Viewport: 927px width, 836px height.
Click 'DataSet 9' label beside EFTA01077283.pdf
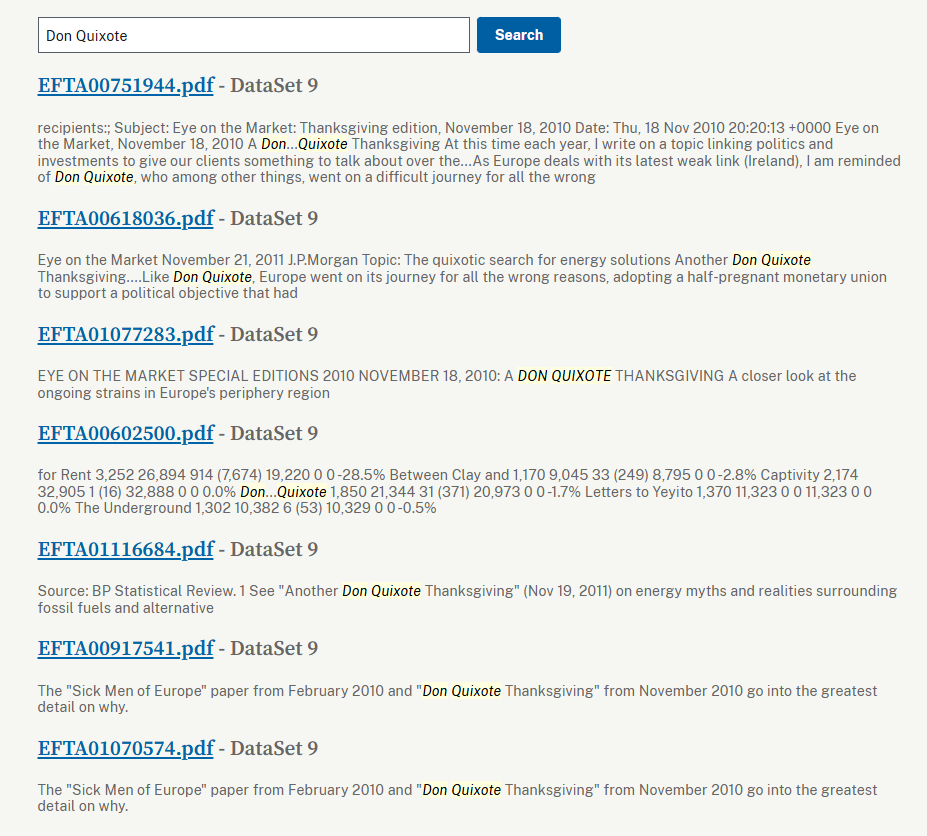274,334
